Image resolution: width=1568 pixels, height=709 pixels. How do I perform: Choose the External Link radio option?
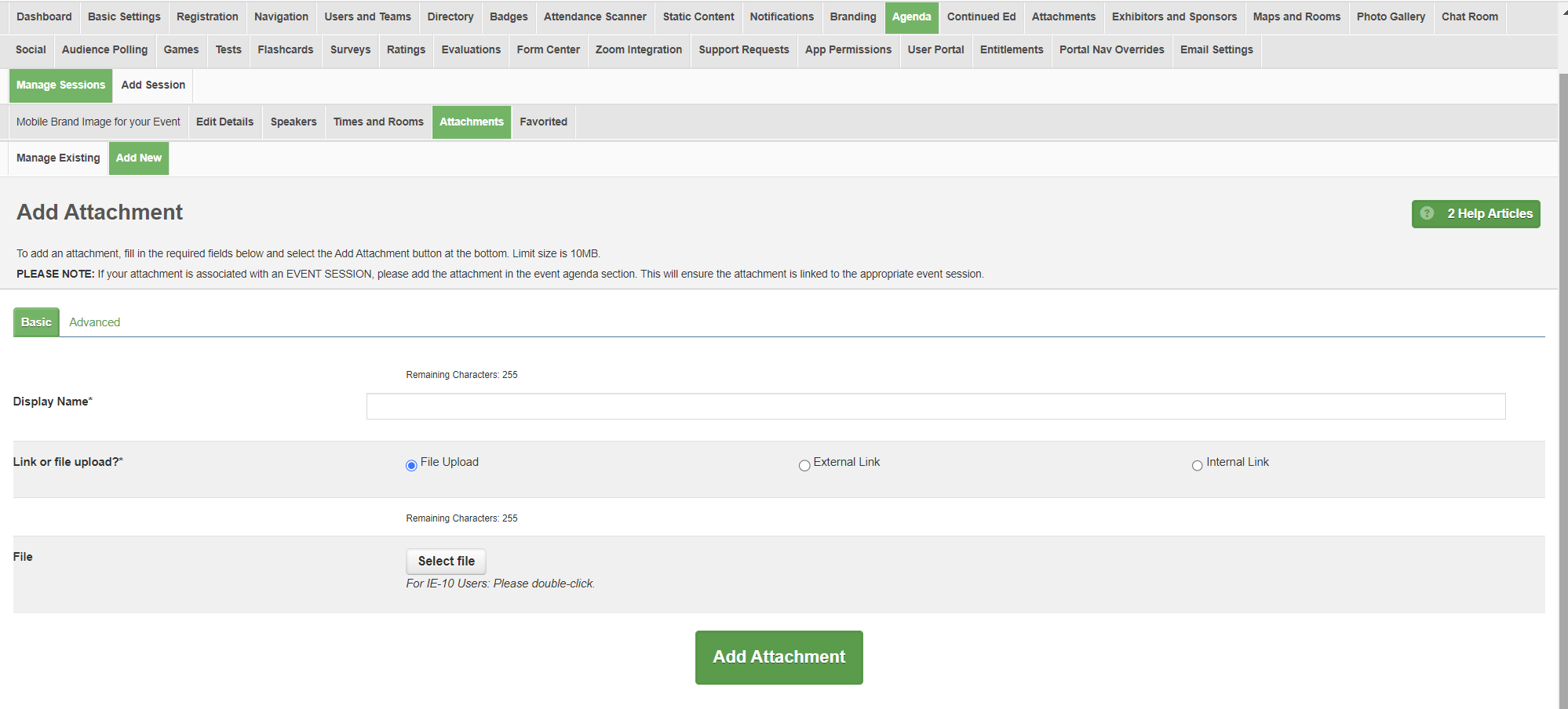804,465
